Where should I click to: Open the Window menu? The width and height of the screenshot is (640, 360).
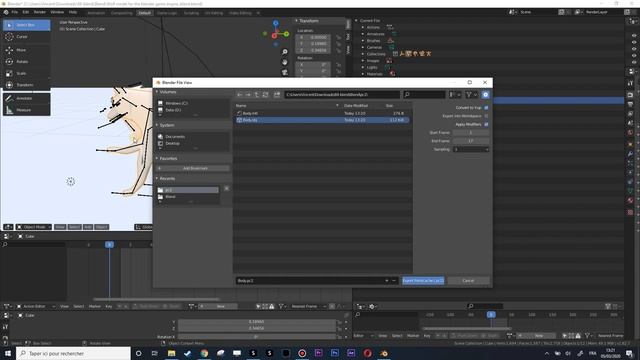[x=57, y=12]
